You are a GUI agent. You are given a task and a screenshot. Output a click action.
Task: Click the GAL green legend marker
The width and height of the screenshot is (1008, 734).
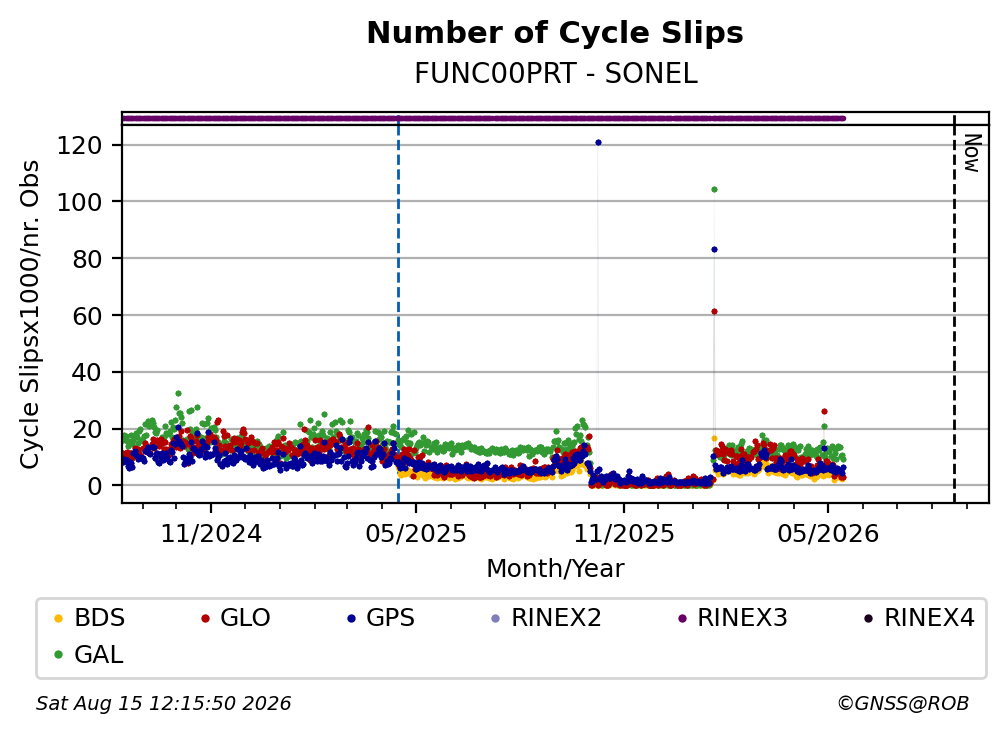pos(58,655)
